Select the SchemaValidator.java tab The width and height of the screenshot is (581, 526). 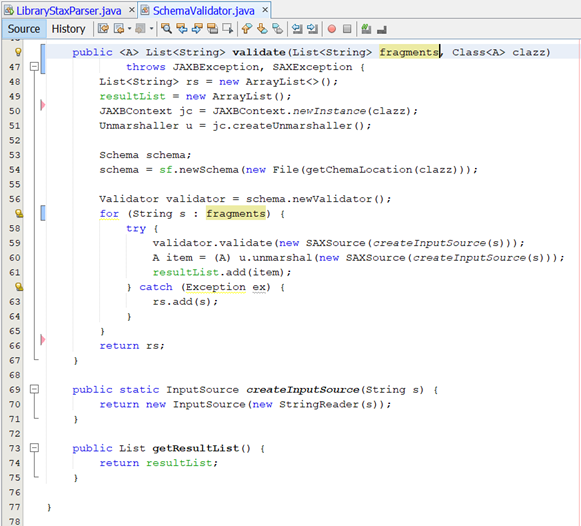click(x=203, y=11)
